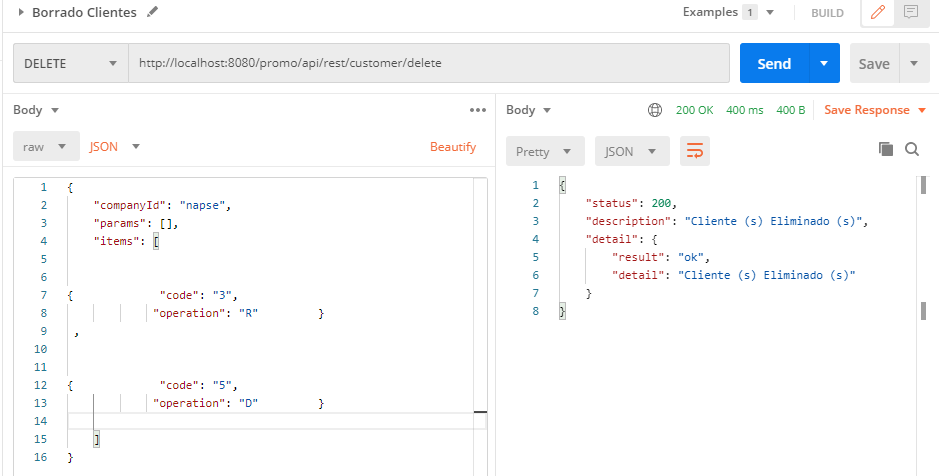This screenshot has height=476, width=939.
Task: Click the pencil icon beside Borrado Clientes
Action: click(x=152, y=12)
